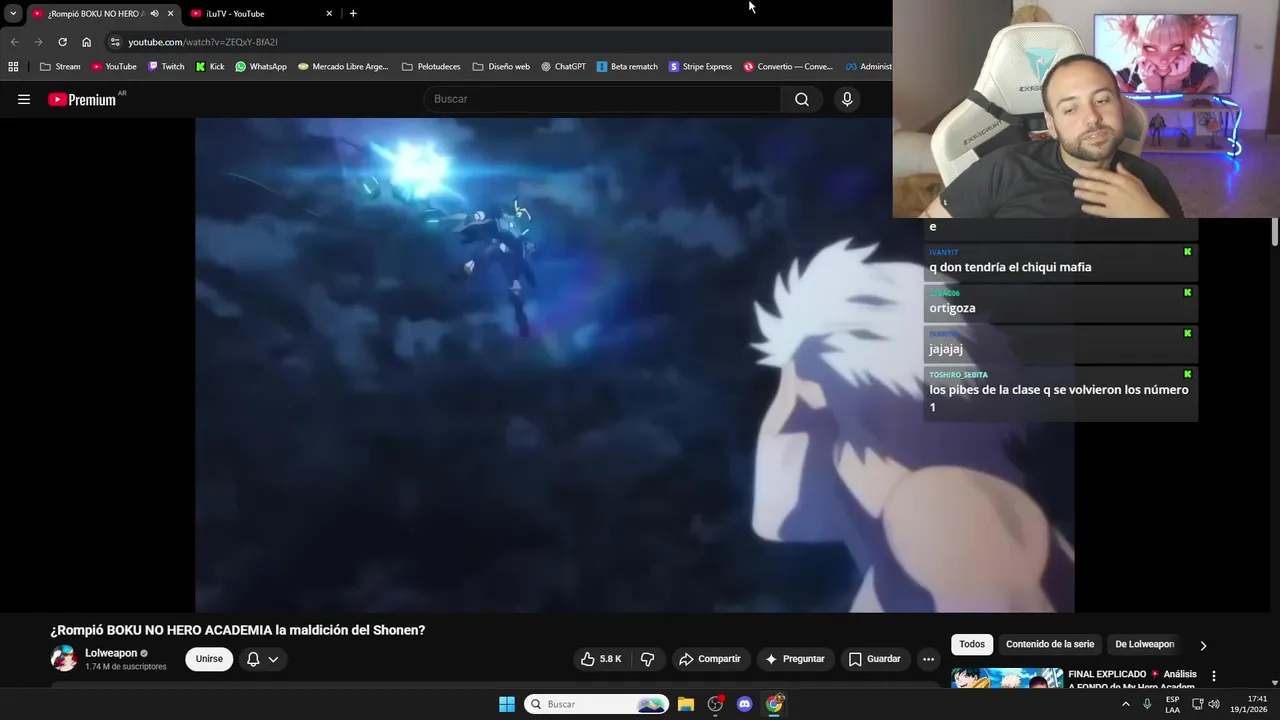The height and width of the screenshot is (720, 1280).
Task: Open more actions three-dot menu under video
Action: click(928, 659)
